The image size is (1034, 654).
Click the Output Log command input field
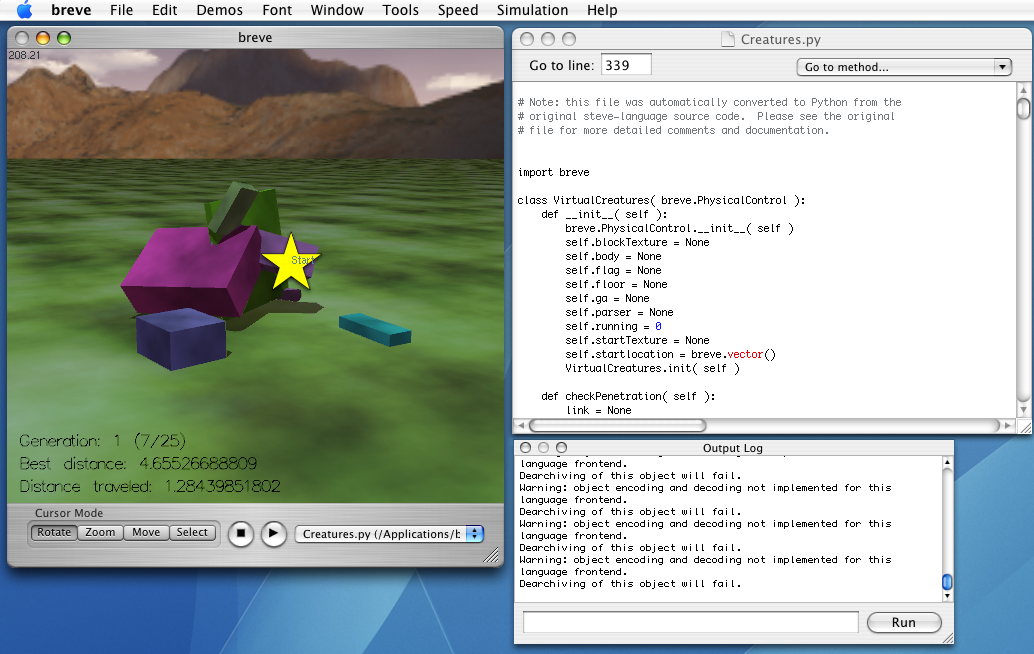tap(690, 622)
